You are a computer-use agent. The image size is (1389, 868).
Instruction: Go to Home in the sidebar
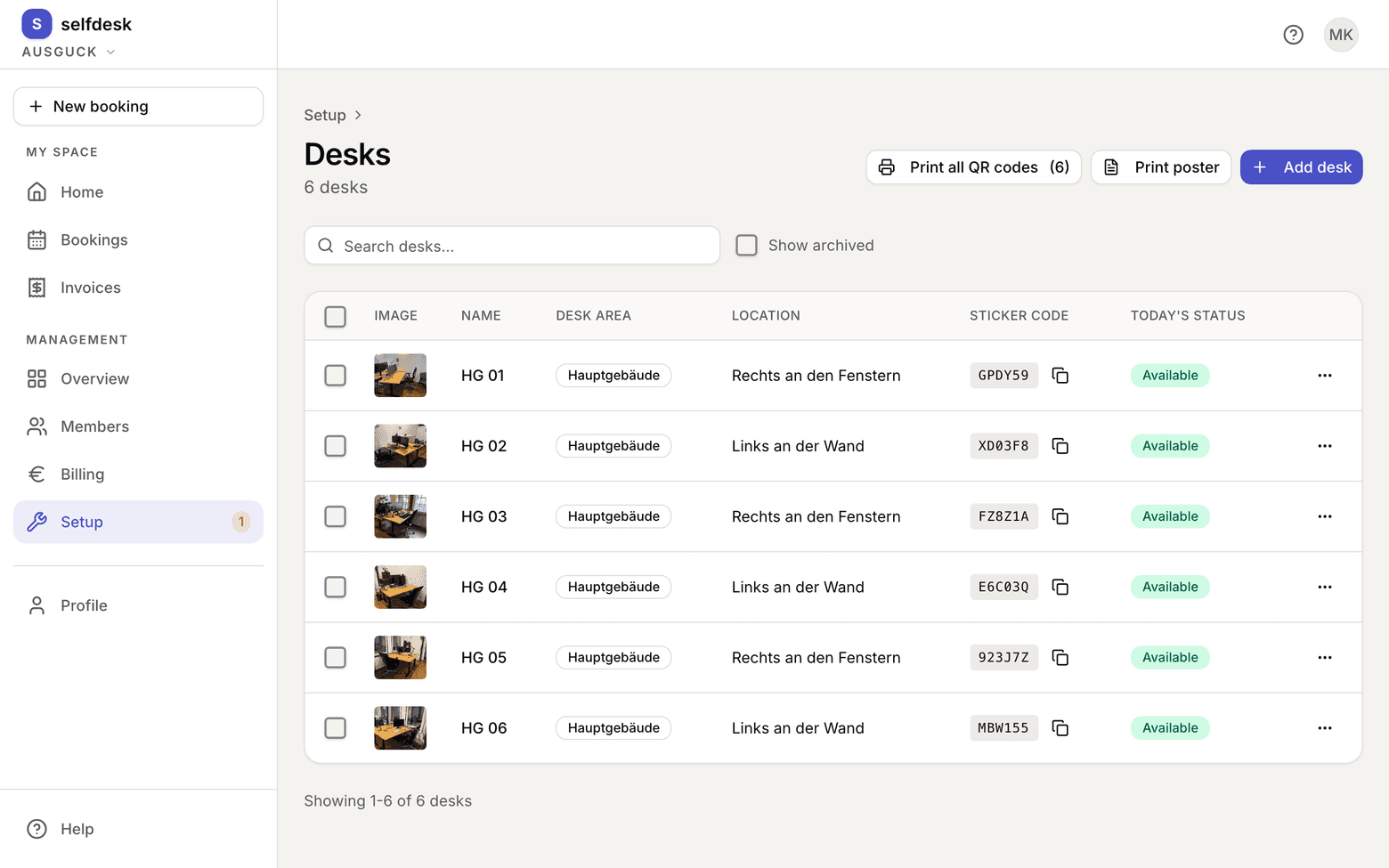click(138, 192)
